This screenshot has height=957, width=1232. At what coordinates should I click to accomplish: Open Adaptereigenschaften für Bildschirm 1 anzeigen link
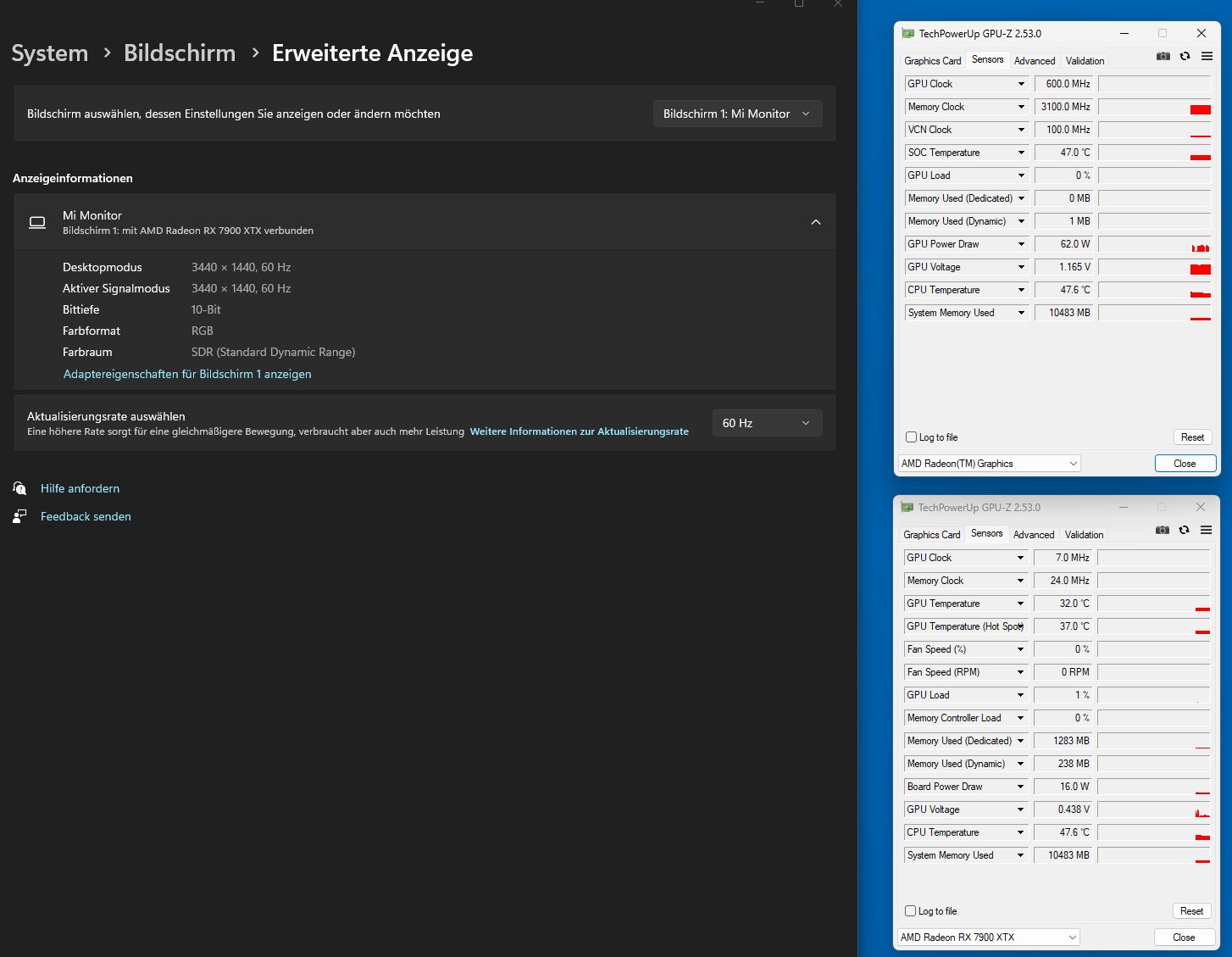tap(187, 374)
